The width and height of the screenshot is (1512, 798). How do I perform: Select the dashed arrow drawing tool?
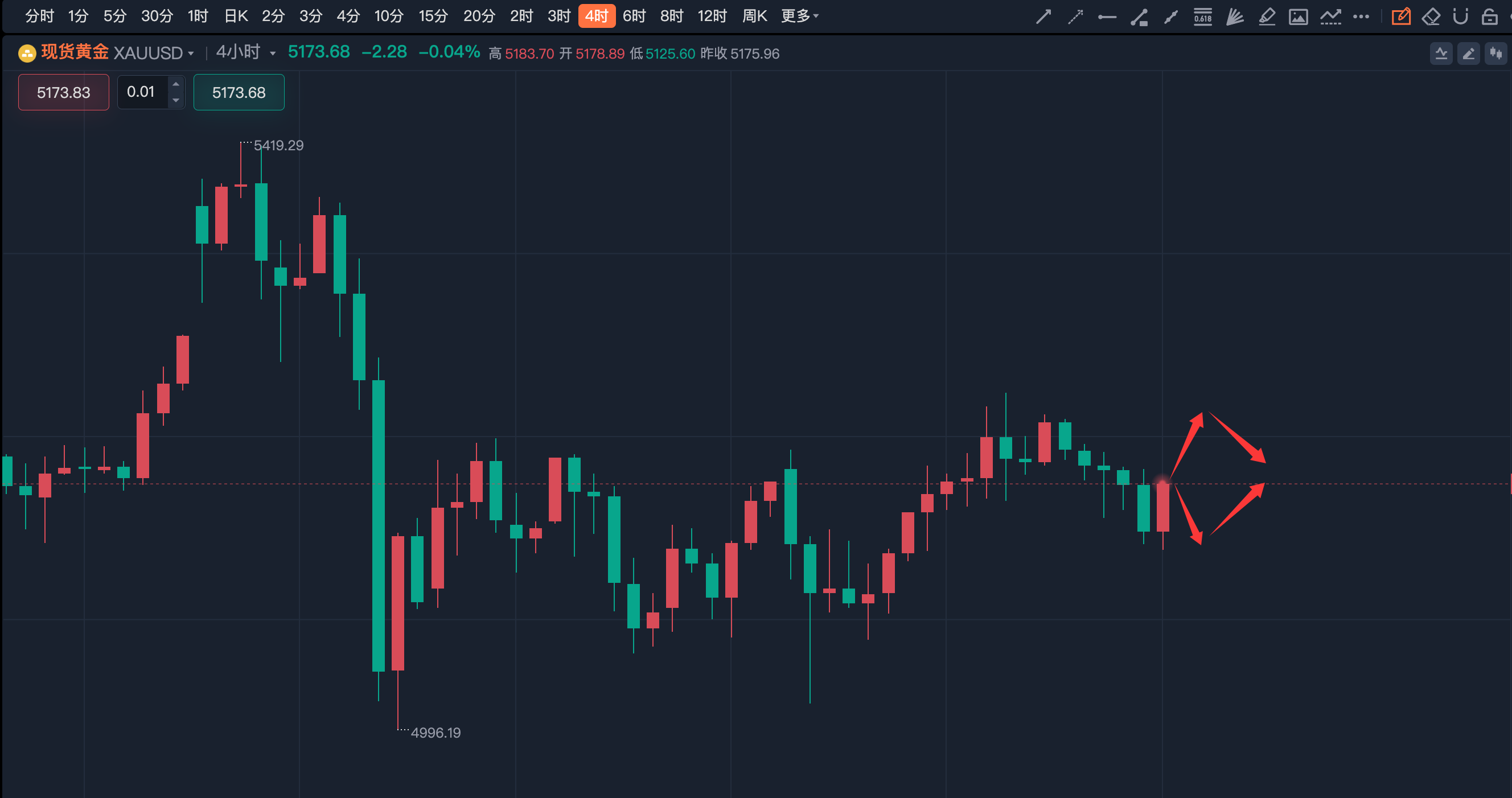(x=1075, y=17)
